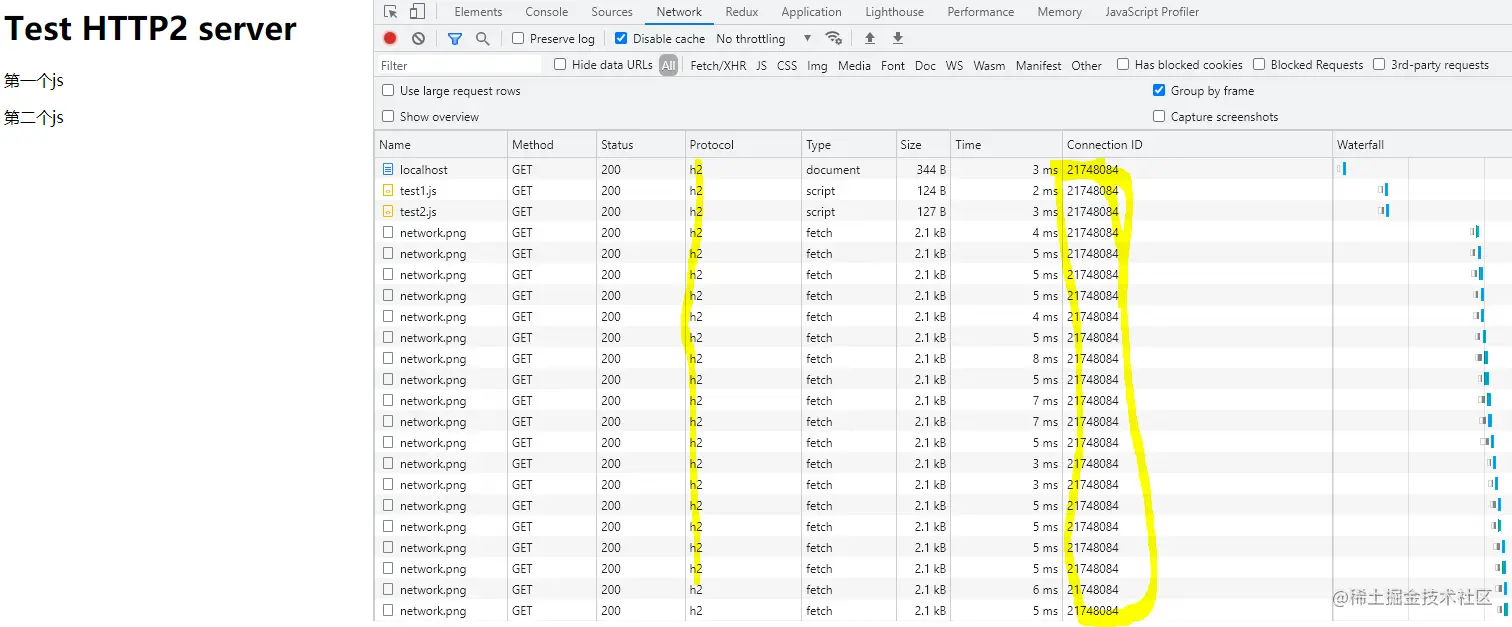The width and height of the screenshot is (1512, 627).
Task: Check the Blocked Requests checkbox
Action: 1259,64
